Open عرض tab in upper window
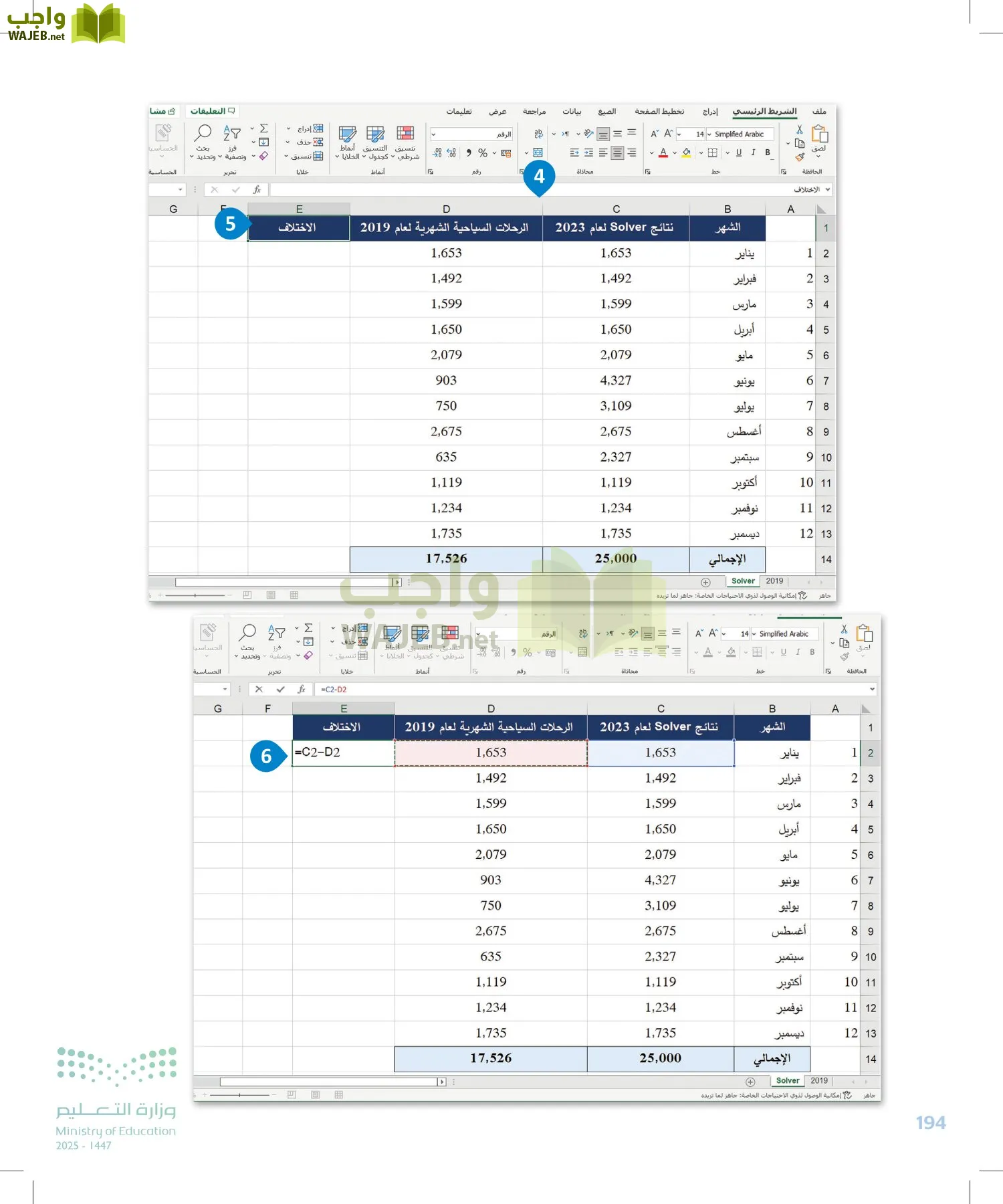The image size is (1003, 1204). click(x=497, y=112)
